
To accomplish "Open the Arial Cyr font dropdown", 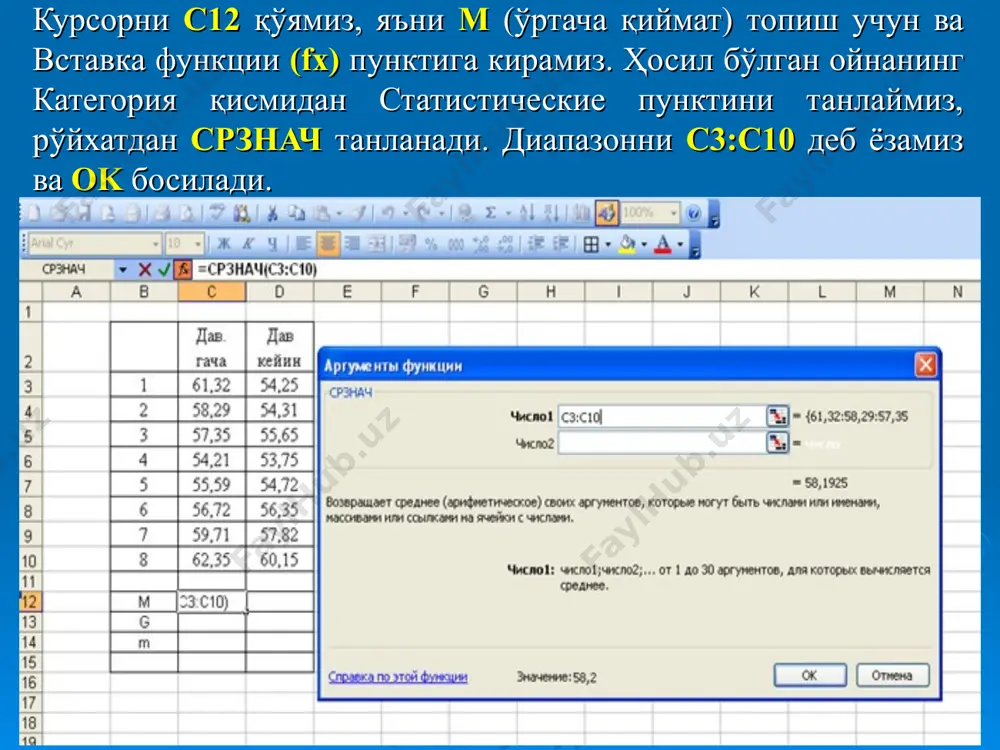I will (x=155, y=243).
